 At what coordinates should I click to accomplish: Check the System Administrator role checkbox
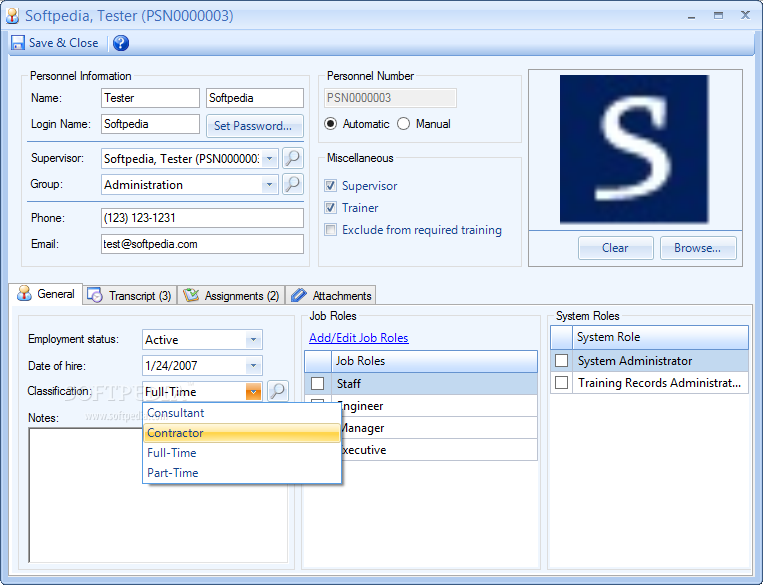click(562, 361)
